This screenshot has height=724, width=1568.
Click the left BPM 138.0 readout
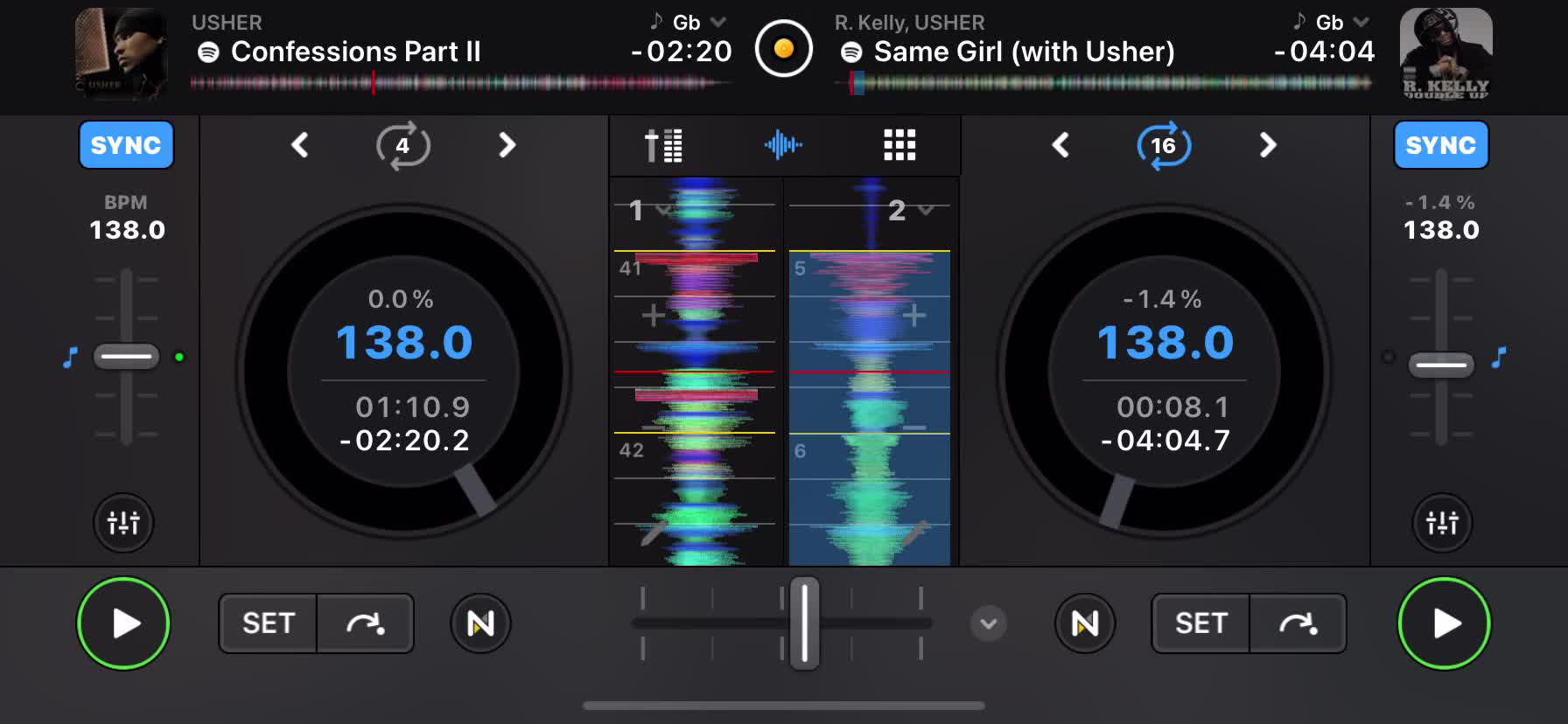[127, 230]
